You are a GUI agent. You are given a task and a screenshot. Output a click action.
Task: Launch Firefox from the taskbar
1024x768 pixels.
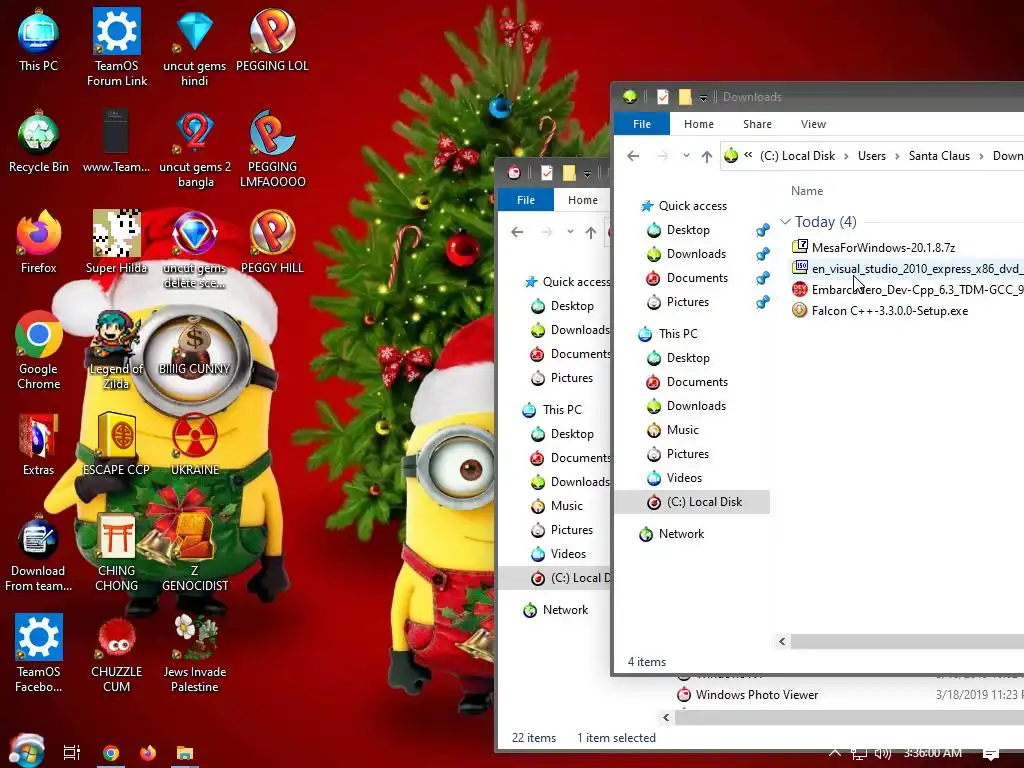pyautogui.click(x=148, y=753)
